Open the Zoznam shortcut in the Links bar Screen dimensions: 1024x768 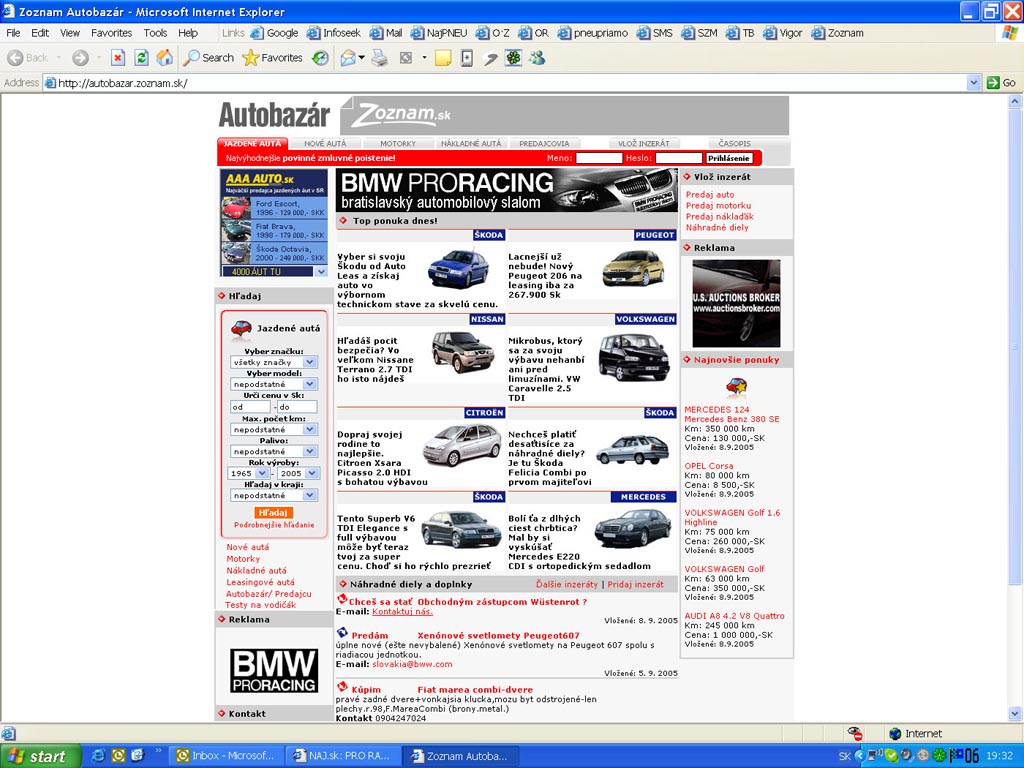point(838,33)
